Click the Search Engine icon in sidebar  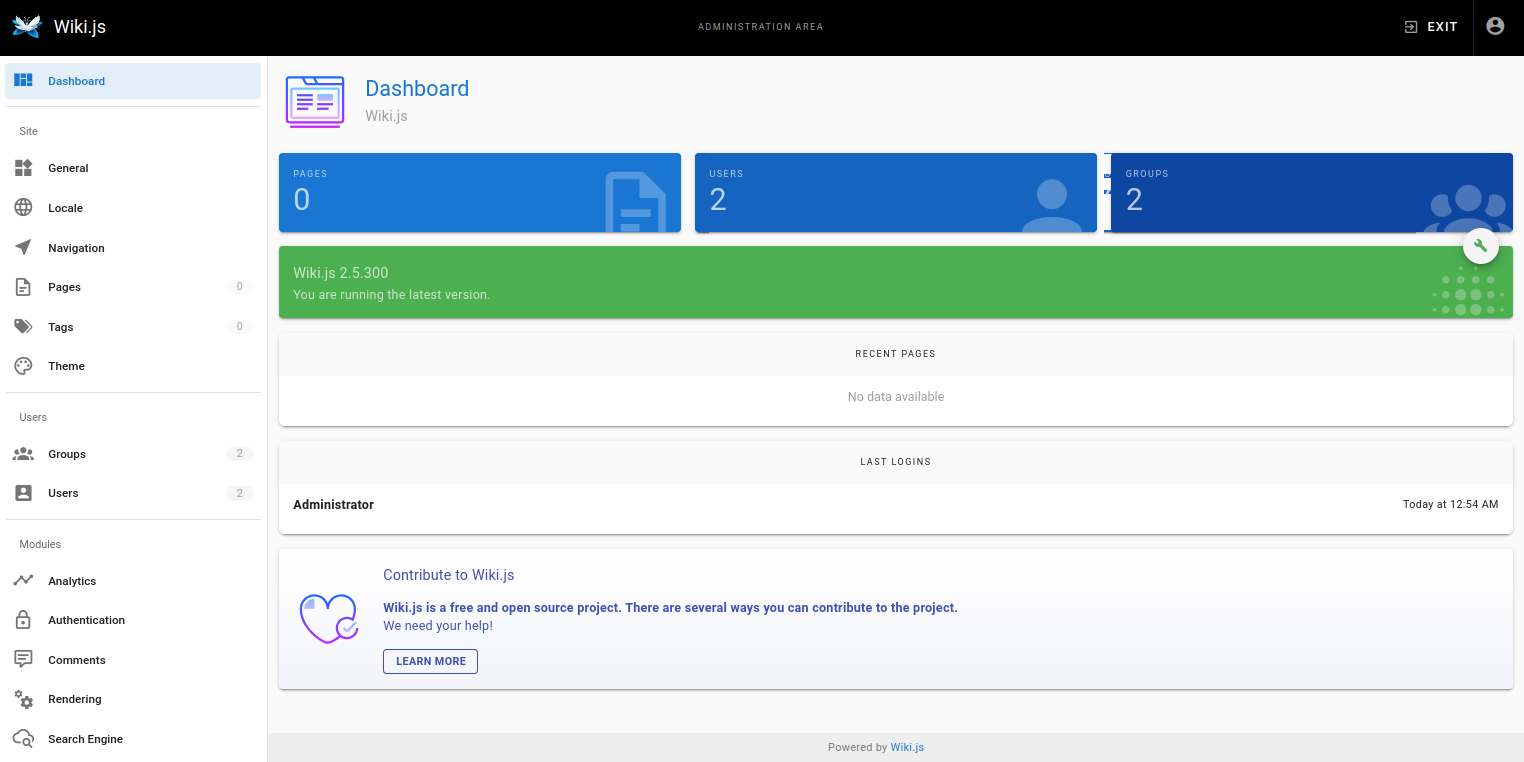[23, 739]
